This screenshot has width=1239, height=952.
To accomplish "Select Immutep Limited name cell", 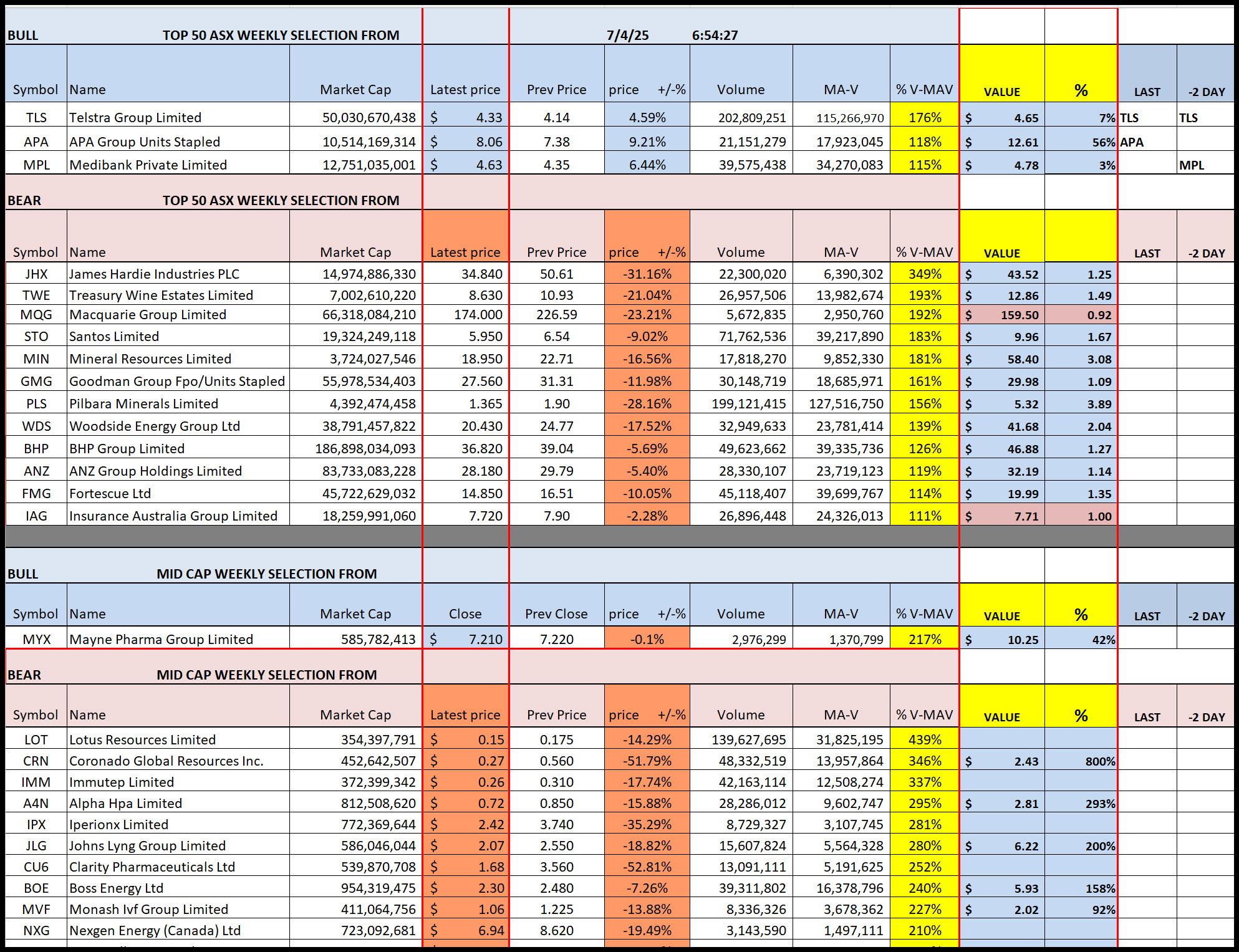I will point(178,782).
